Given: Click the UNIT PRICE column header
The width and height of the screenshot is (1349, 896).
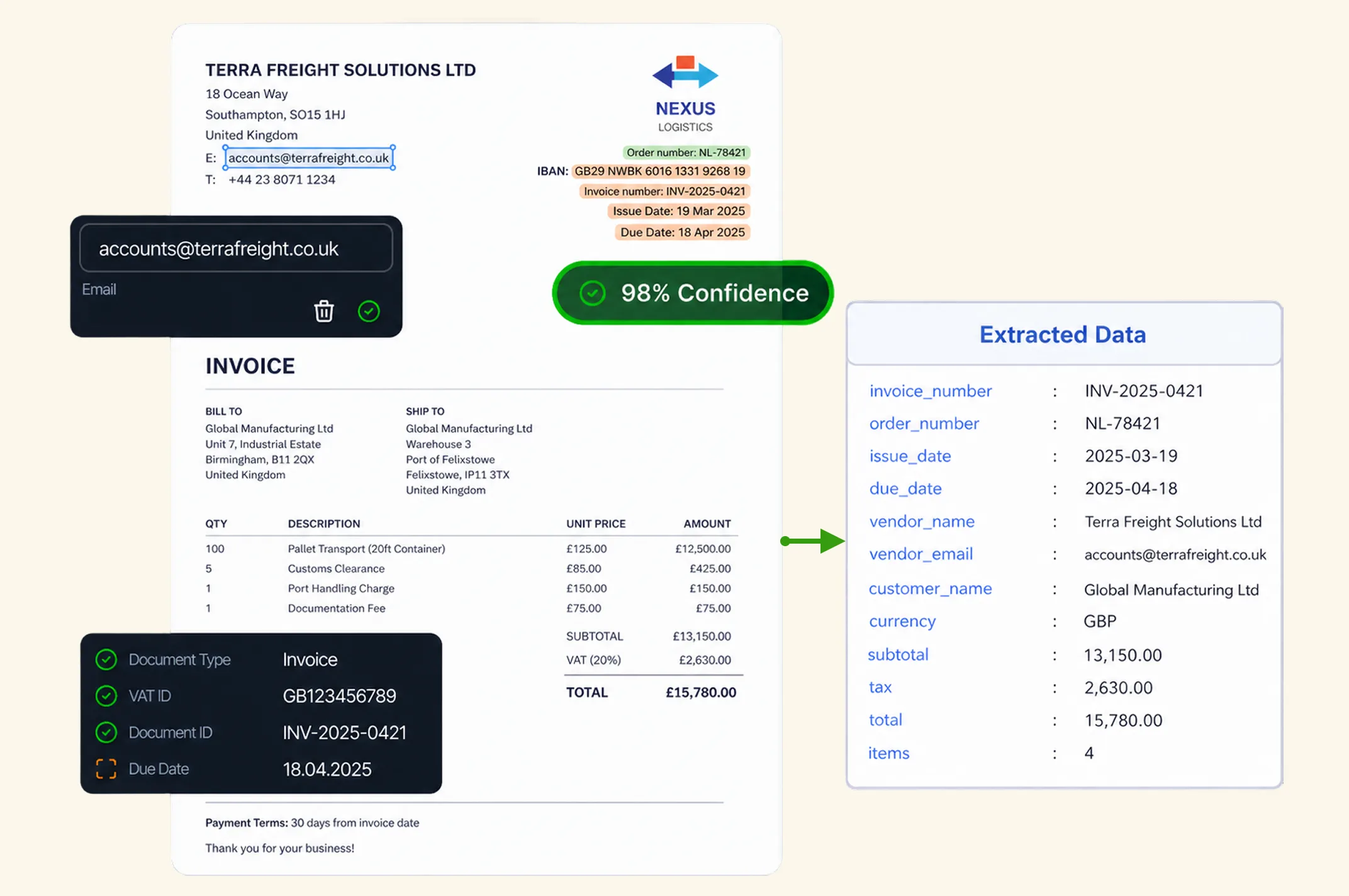Looking at the screenshot, I should [596, 524].
